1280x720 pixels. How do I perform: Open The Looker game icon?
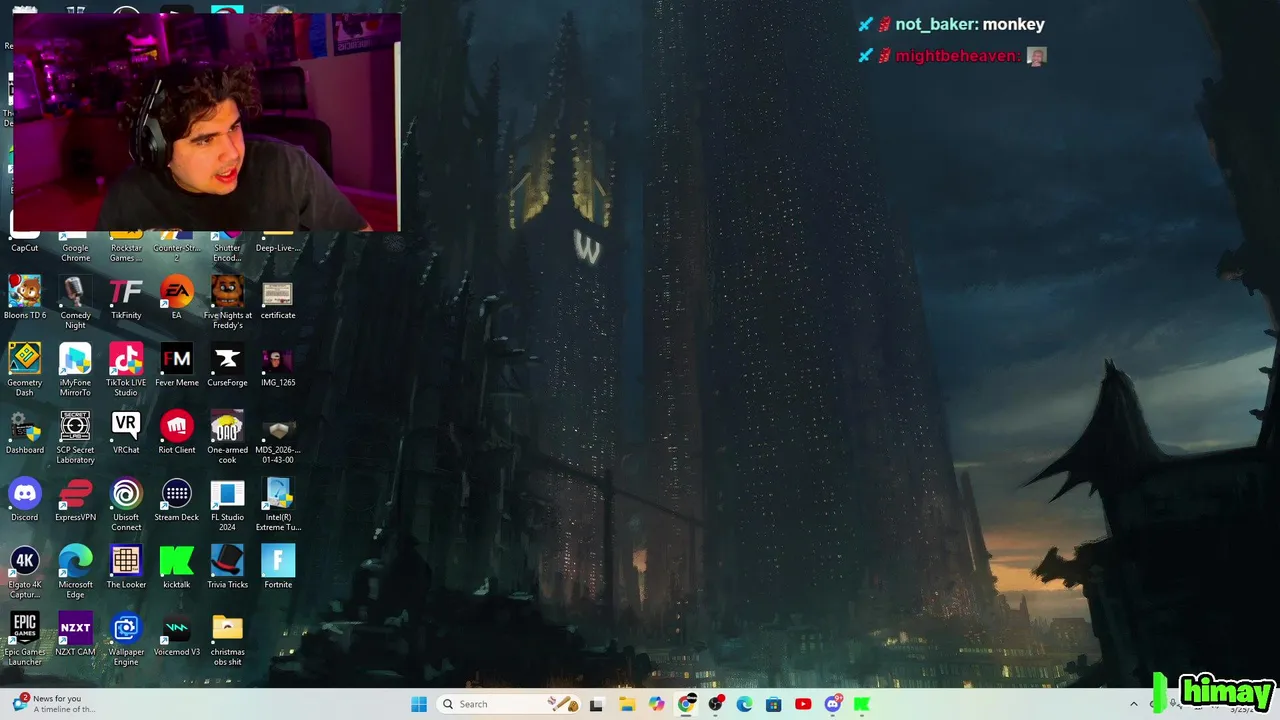coord(126,567)
